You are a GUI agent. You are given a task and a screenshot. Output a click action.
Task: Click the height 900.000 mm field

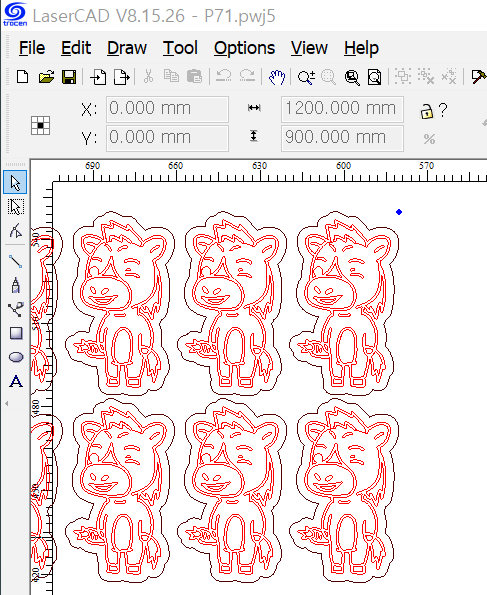pyautogui.click(x=342, y=138)
